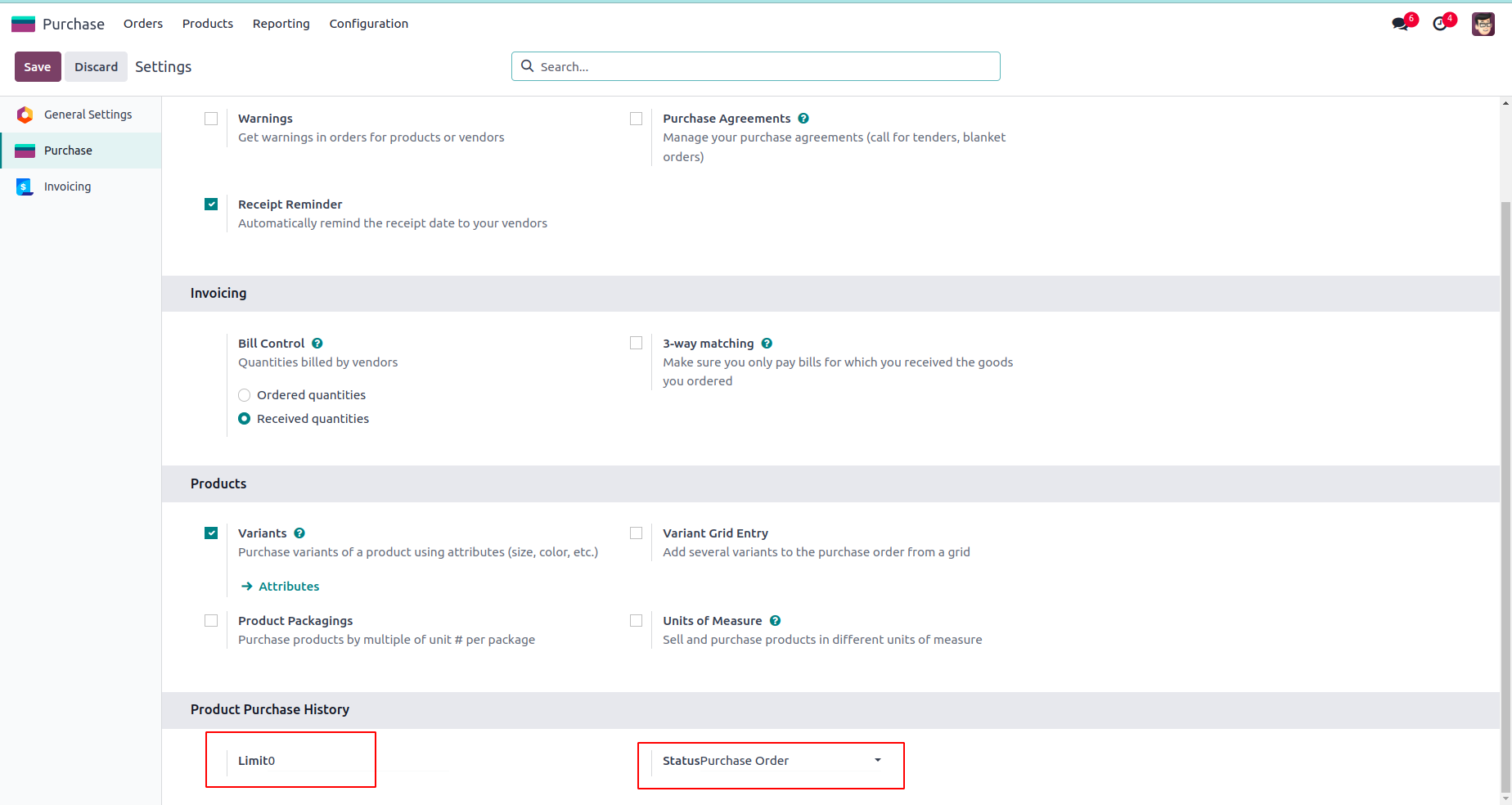Open the chat messages icon
The image size is (1512, 805).
(1401, 24)
